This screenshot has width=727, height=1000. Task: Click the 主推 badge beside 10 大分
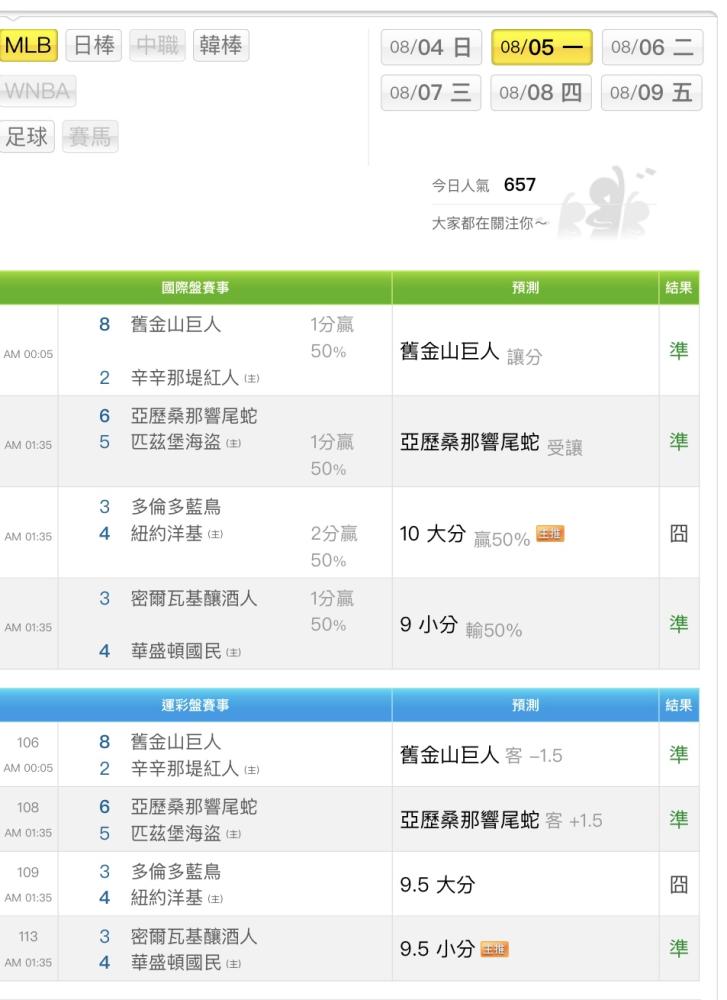550,534
